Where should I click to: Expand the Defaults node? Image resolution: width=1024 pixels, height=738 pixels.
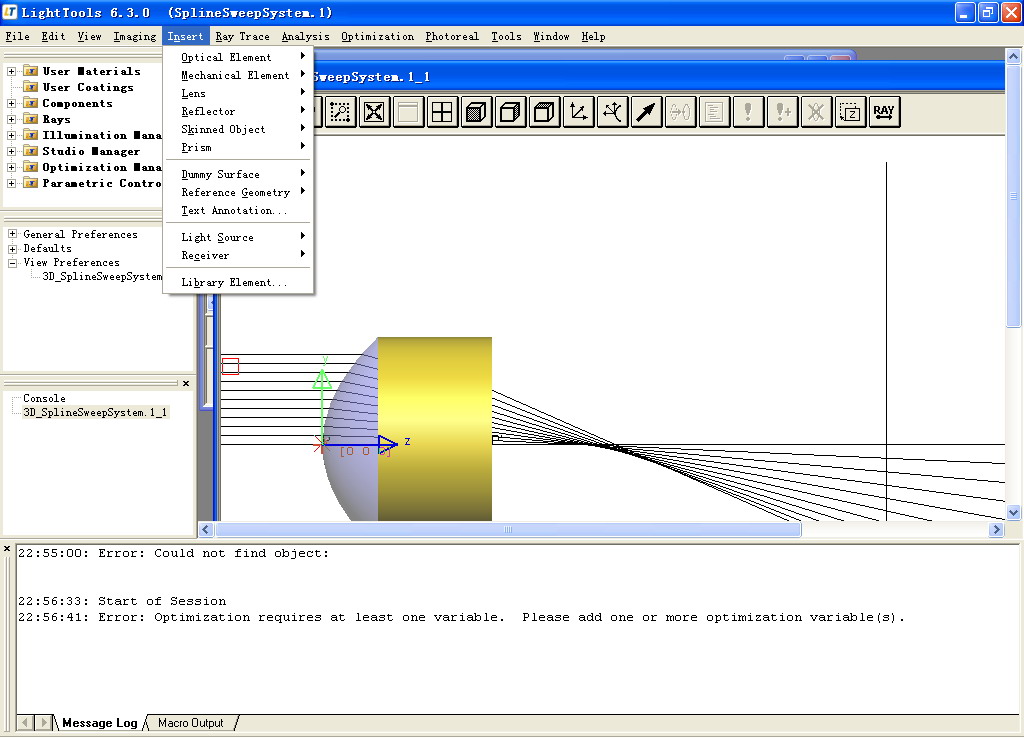12,248
